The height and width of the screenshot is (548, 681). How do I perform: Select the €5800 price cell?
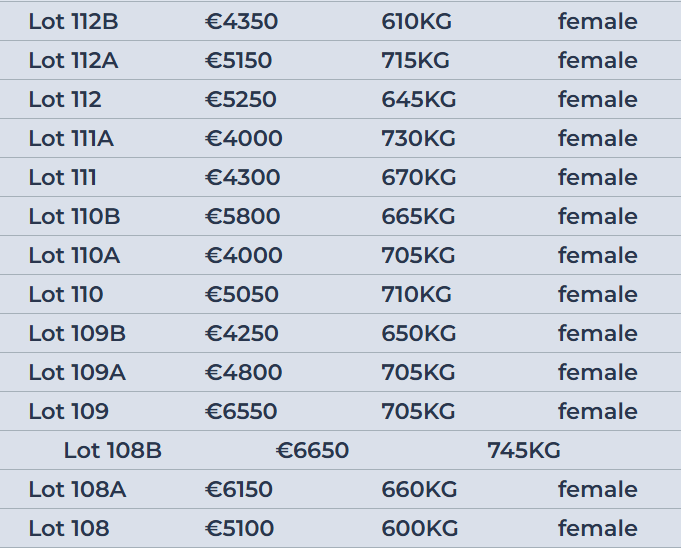point(243,216)
